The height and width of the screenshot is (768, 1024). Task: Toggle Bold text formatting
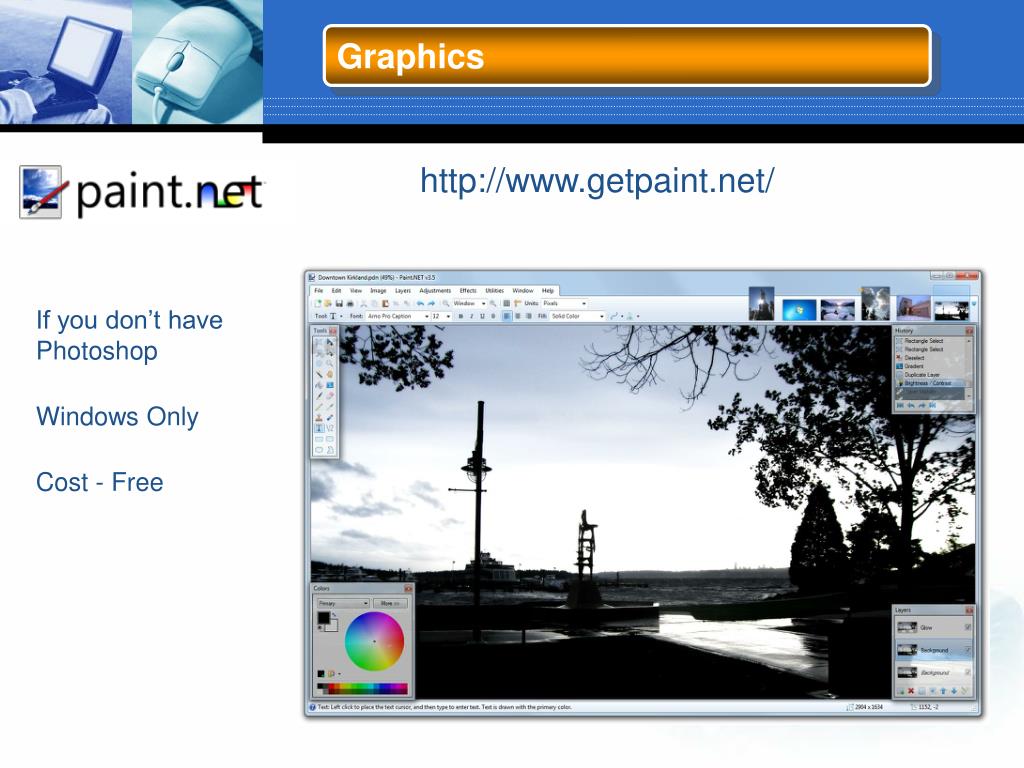tap(460, 316)
